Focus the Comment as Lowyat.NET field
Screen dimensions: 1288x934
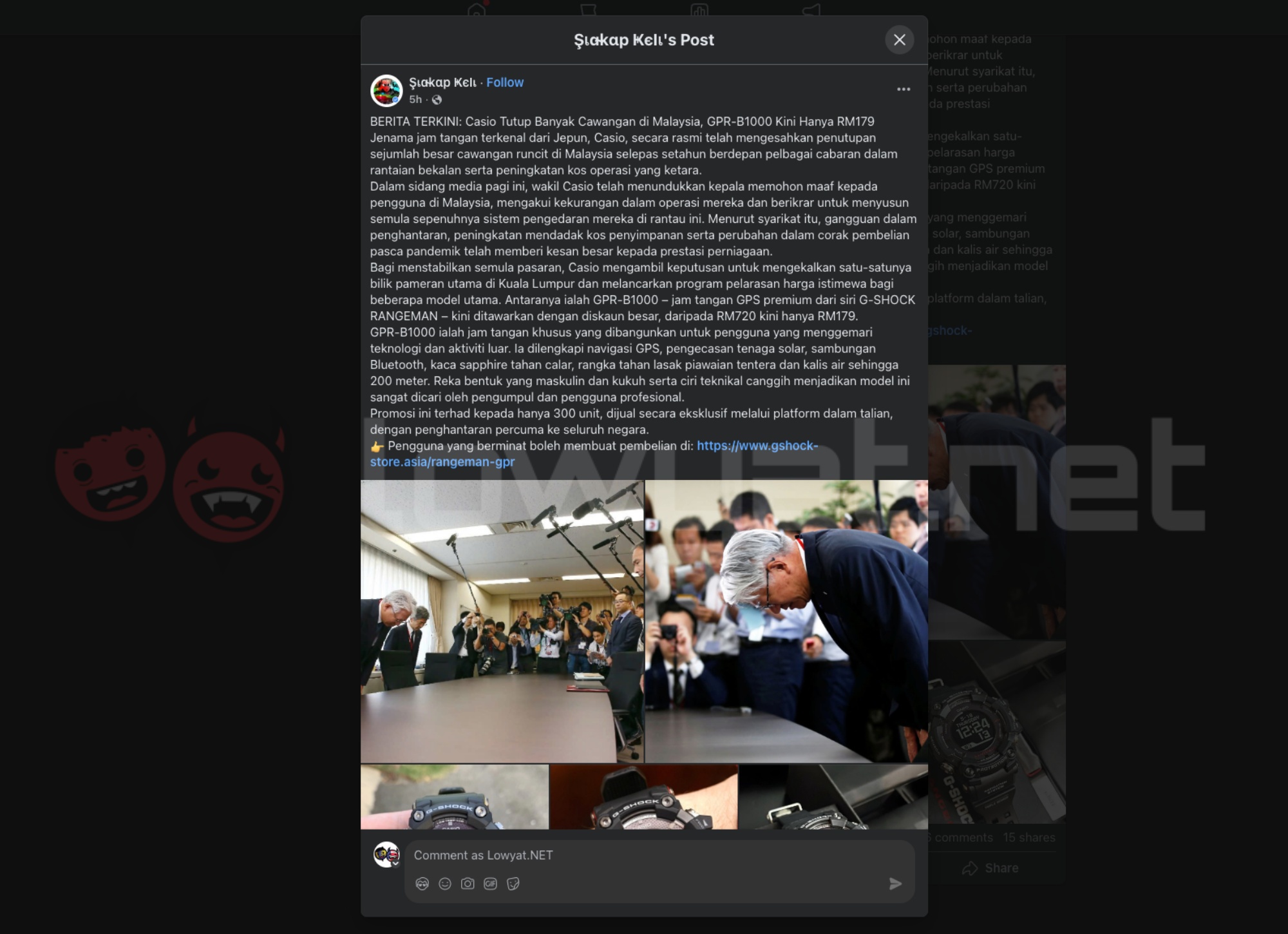tap(659, 855)
